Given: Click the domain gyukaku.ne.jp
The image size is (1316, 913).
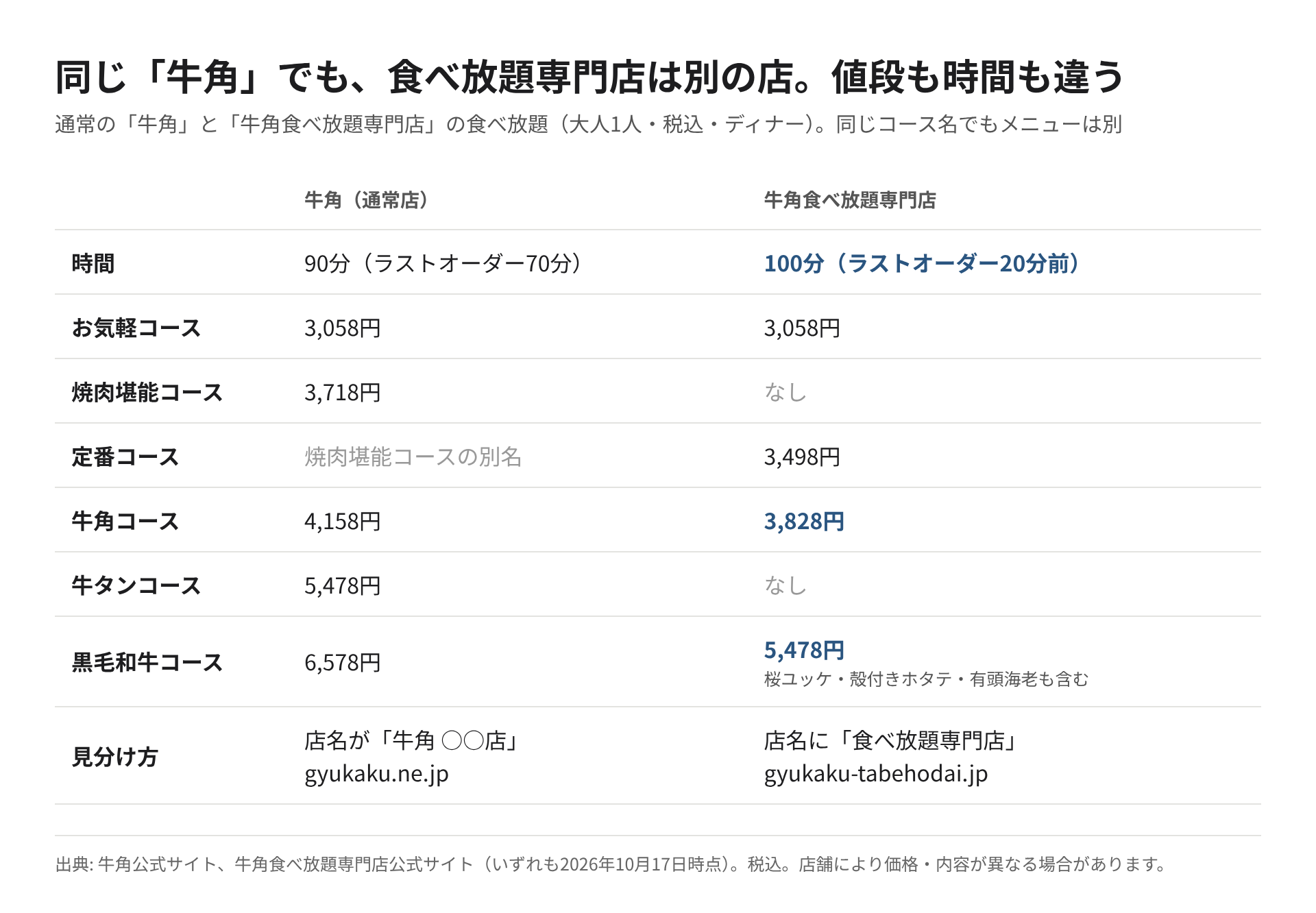Looking at the screenshot, I should (x=376, y=774).
